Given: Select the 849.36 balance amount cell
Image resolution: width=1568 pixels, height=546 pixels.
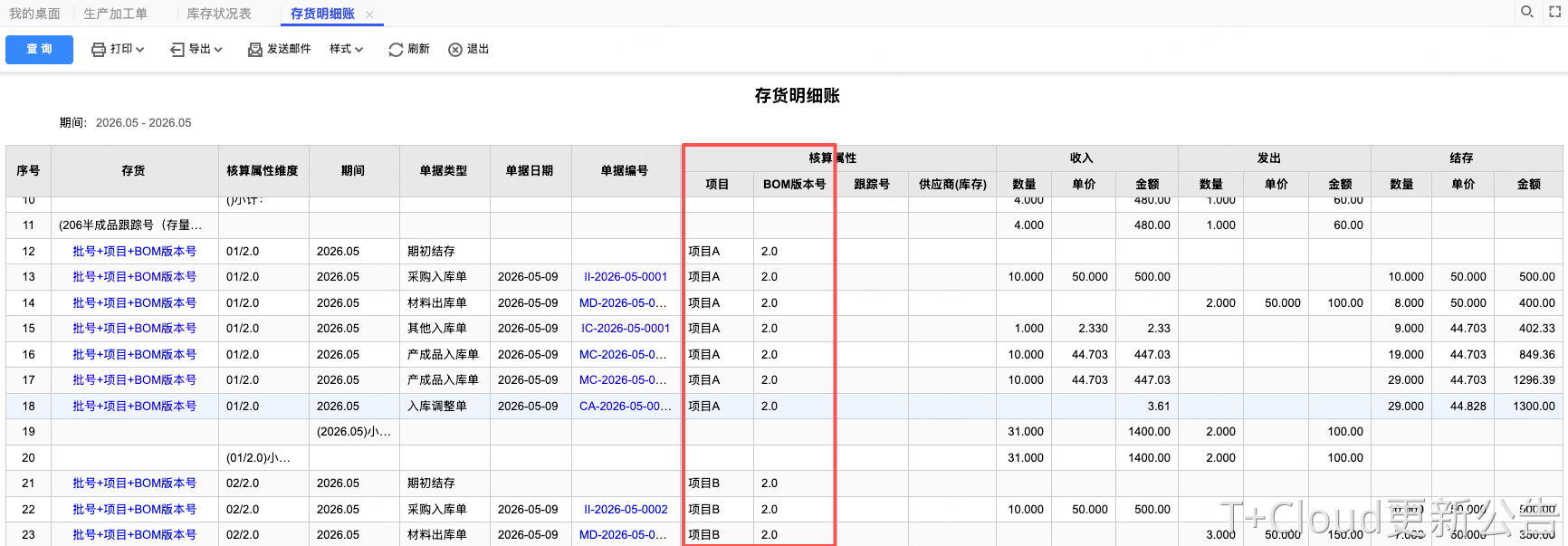Looking at the screenshot, I should click(1528, 355).
